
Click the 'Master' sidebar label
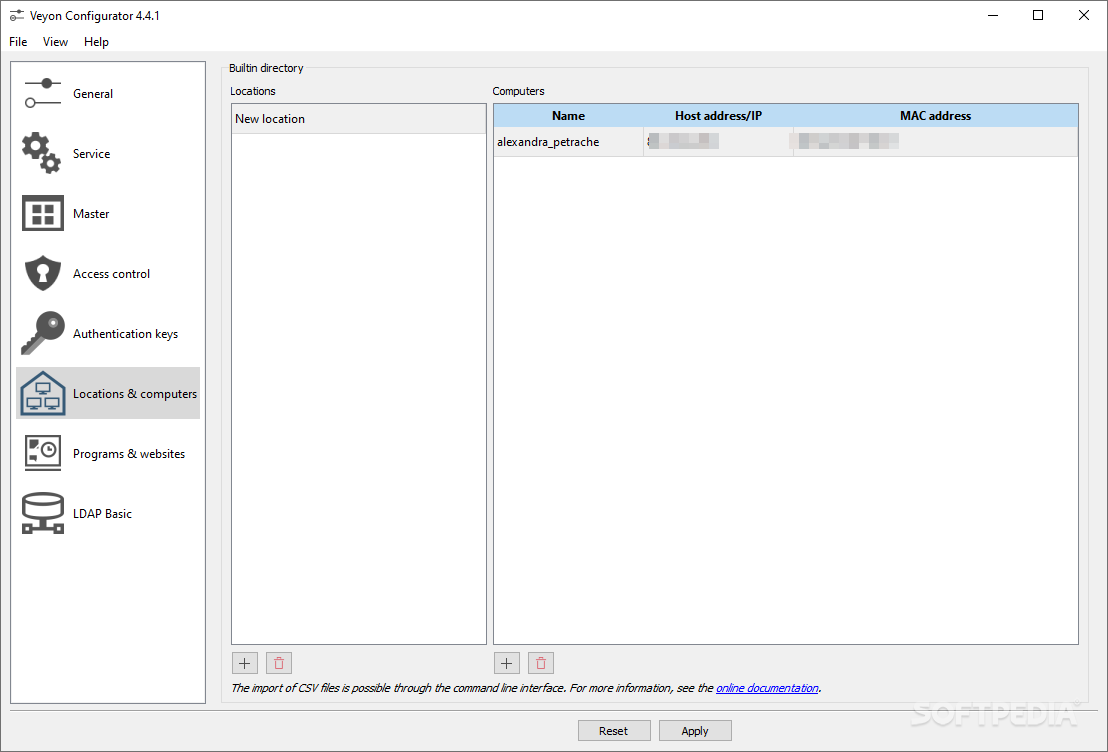pyautogui.click(x=90, y=214)
